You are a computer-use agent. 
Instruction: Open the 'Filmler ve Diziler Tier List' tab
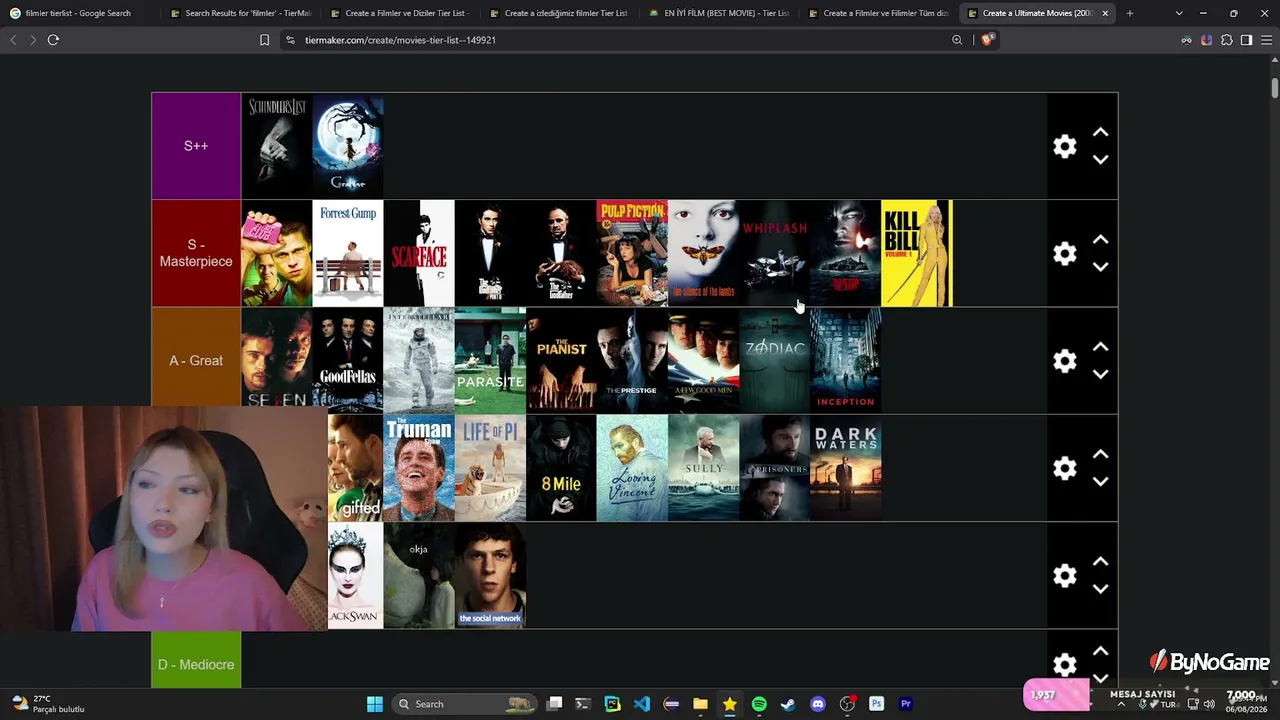(399, 13)
